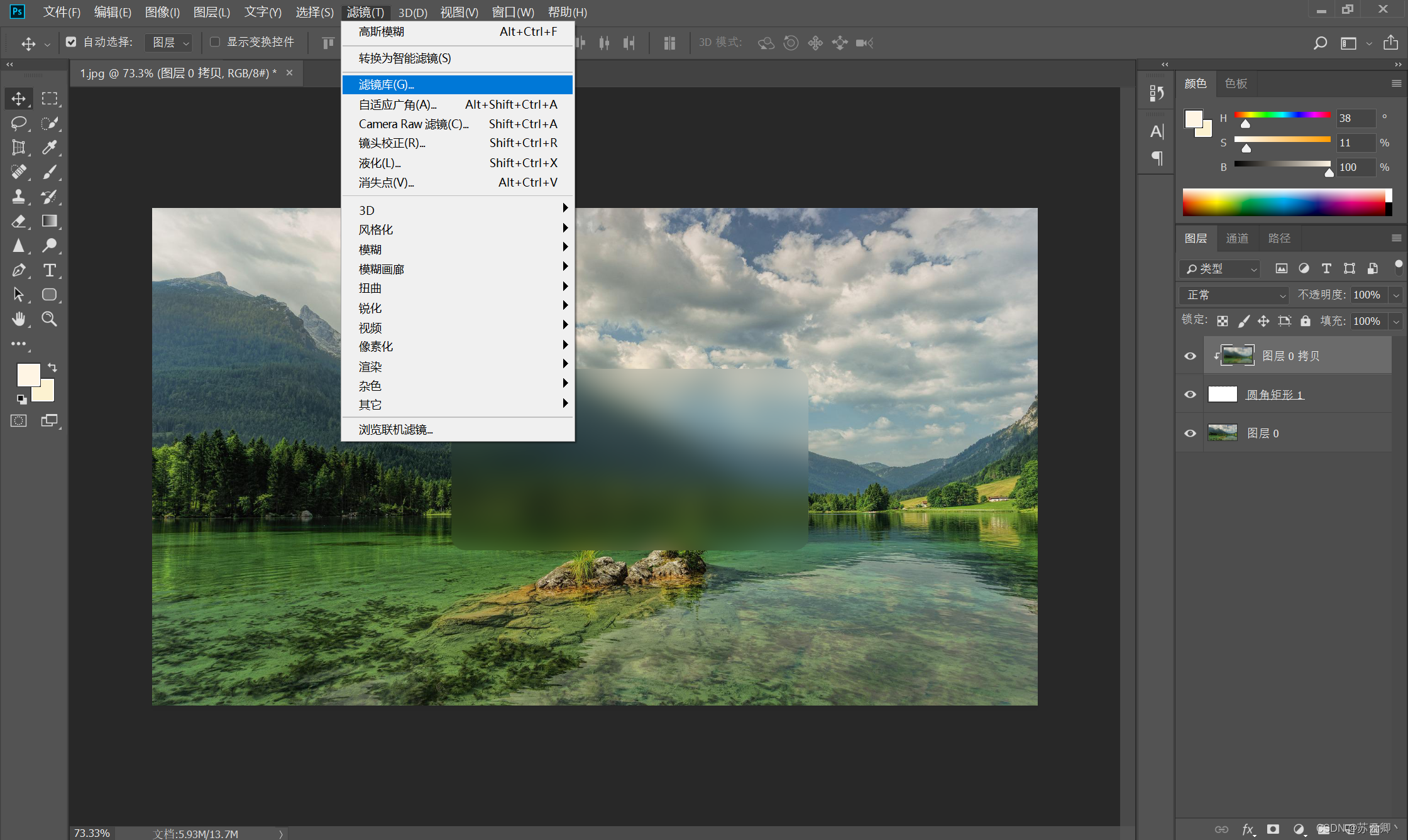Enable 显示变换控件 checkbox

tap(215, 42)
